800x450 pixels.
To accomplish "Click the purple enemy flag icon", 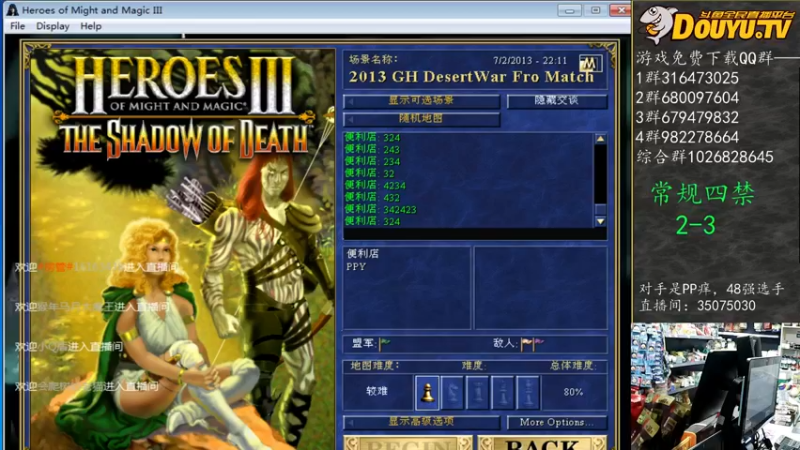I will click(538, 343).
